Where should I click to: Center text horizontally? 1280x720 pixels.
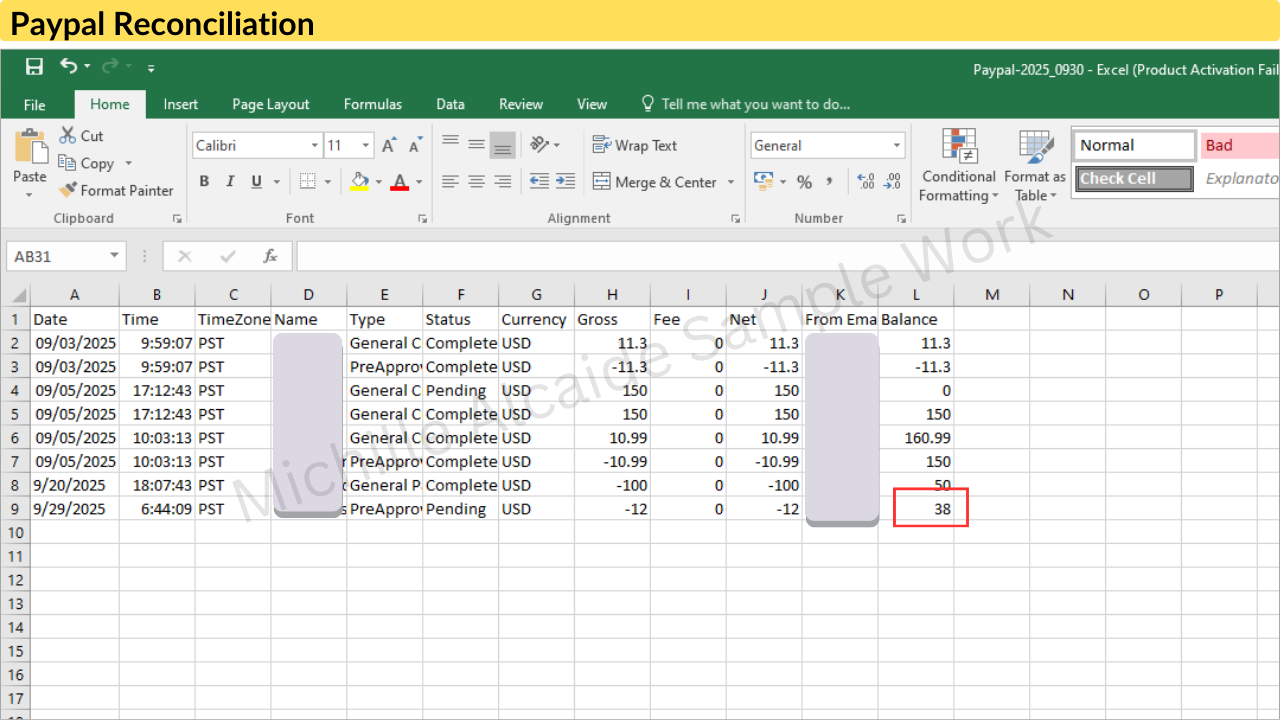pyautogui.click(x=476, y=182)
